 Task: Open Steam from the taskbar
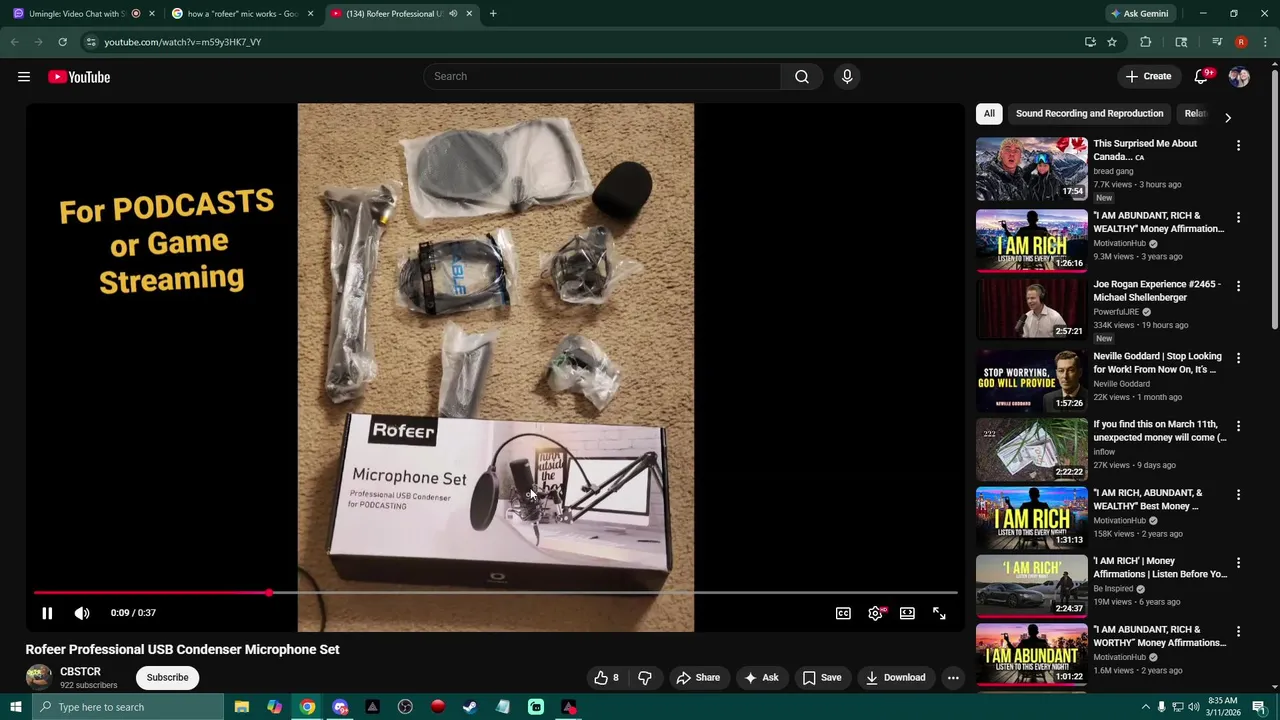tap(470, 707)
